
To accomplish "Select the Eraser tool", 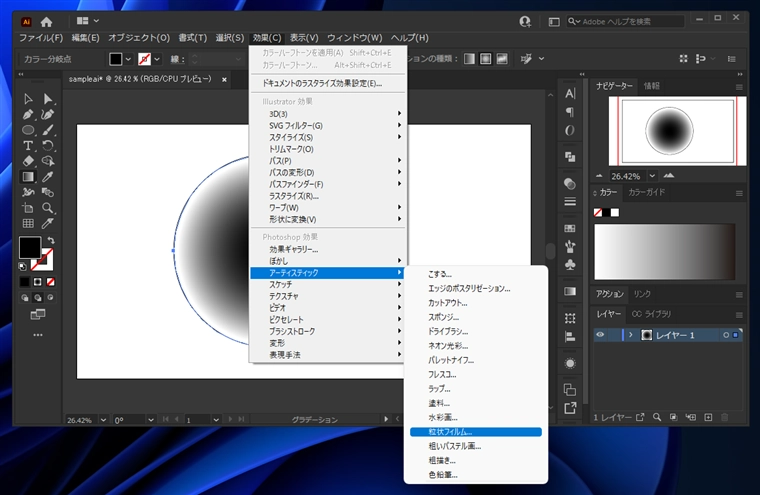I will click(28, 161).
